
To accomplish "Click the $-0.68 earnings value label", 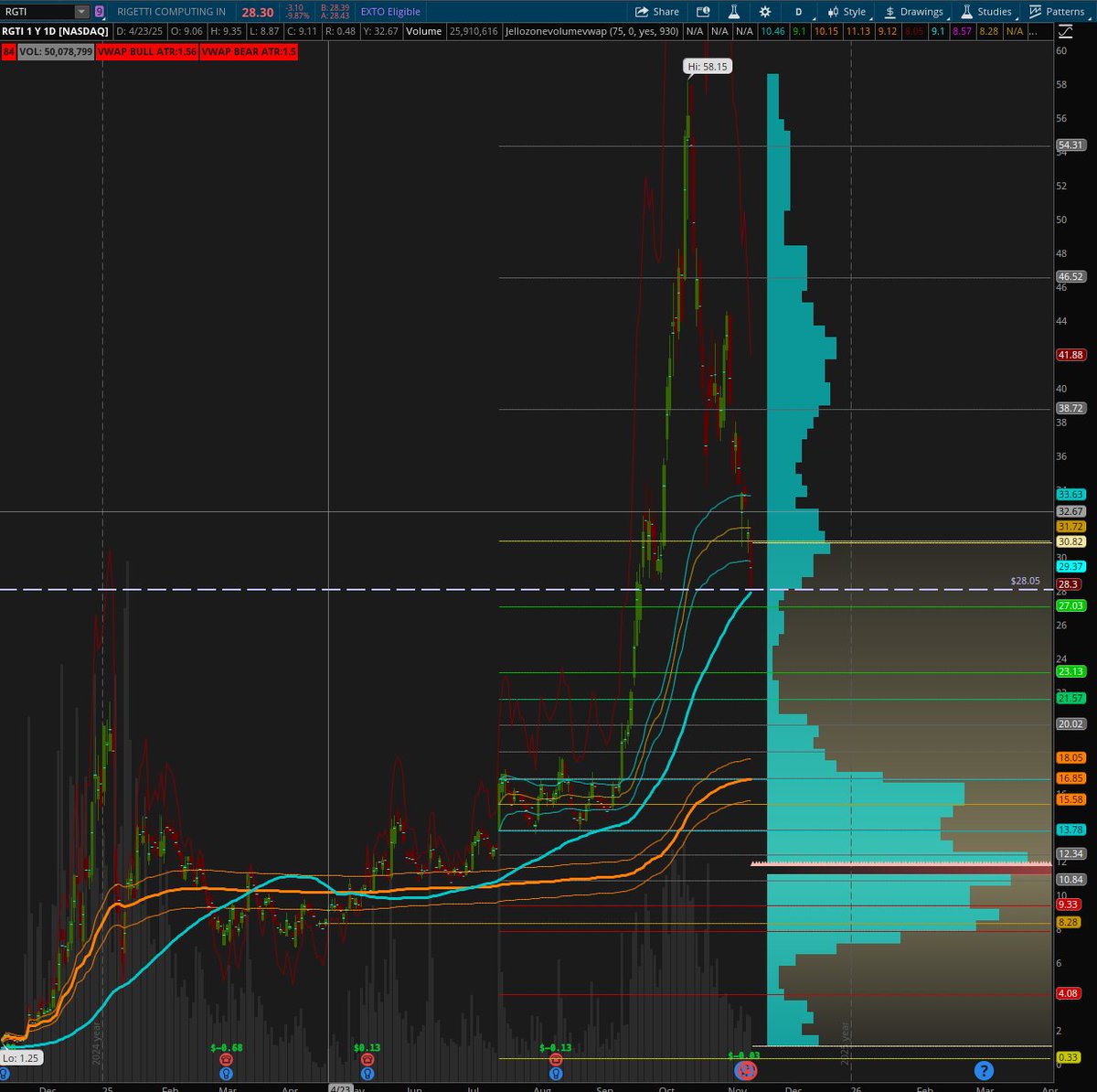I will (x=226, y=1047).
